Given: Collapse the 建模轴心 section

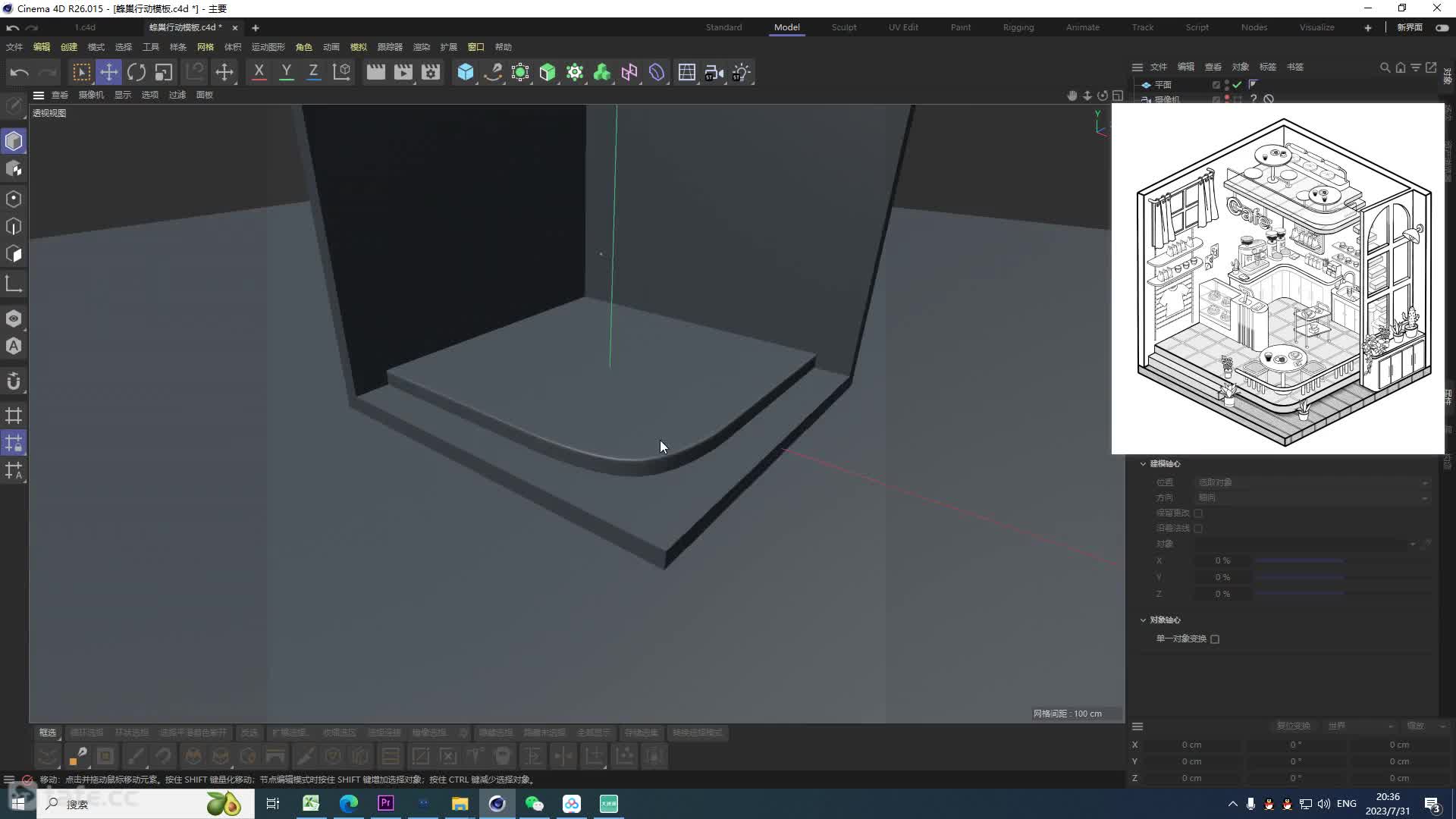Looking at the screenshot, I should [x=1143, y=464].
